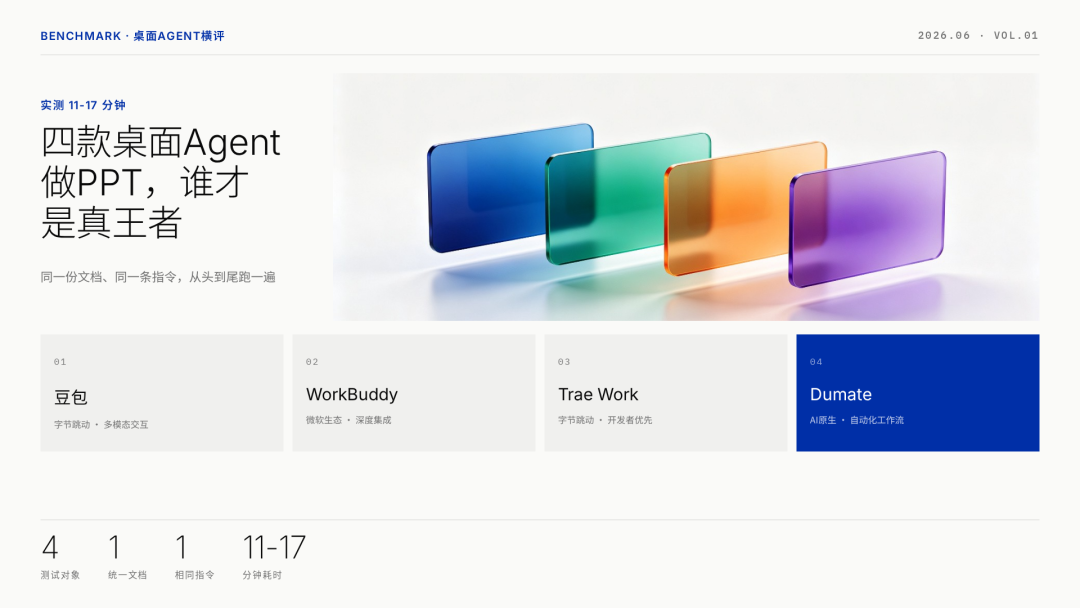1080x608 pixels.
Task: Select the WorkBuddy card
Action: pos(414,392)
